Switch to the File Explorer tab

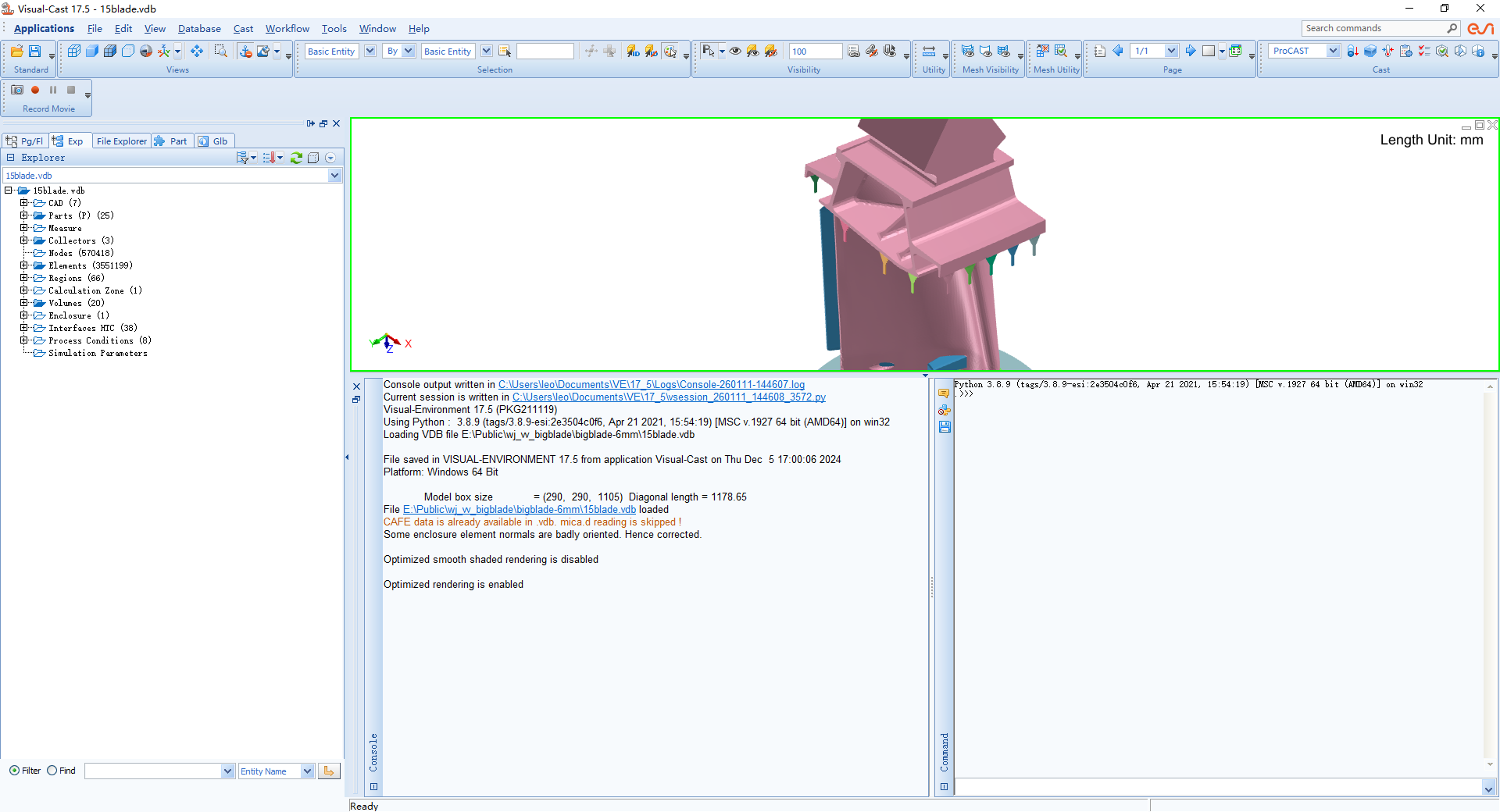pos(121,141)
